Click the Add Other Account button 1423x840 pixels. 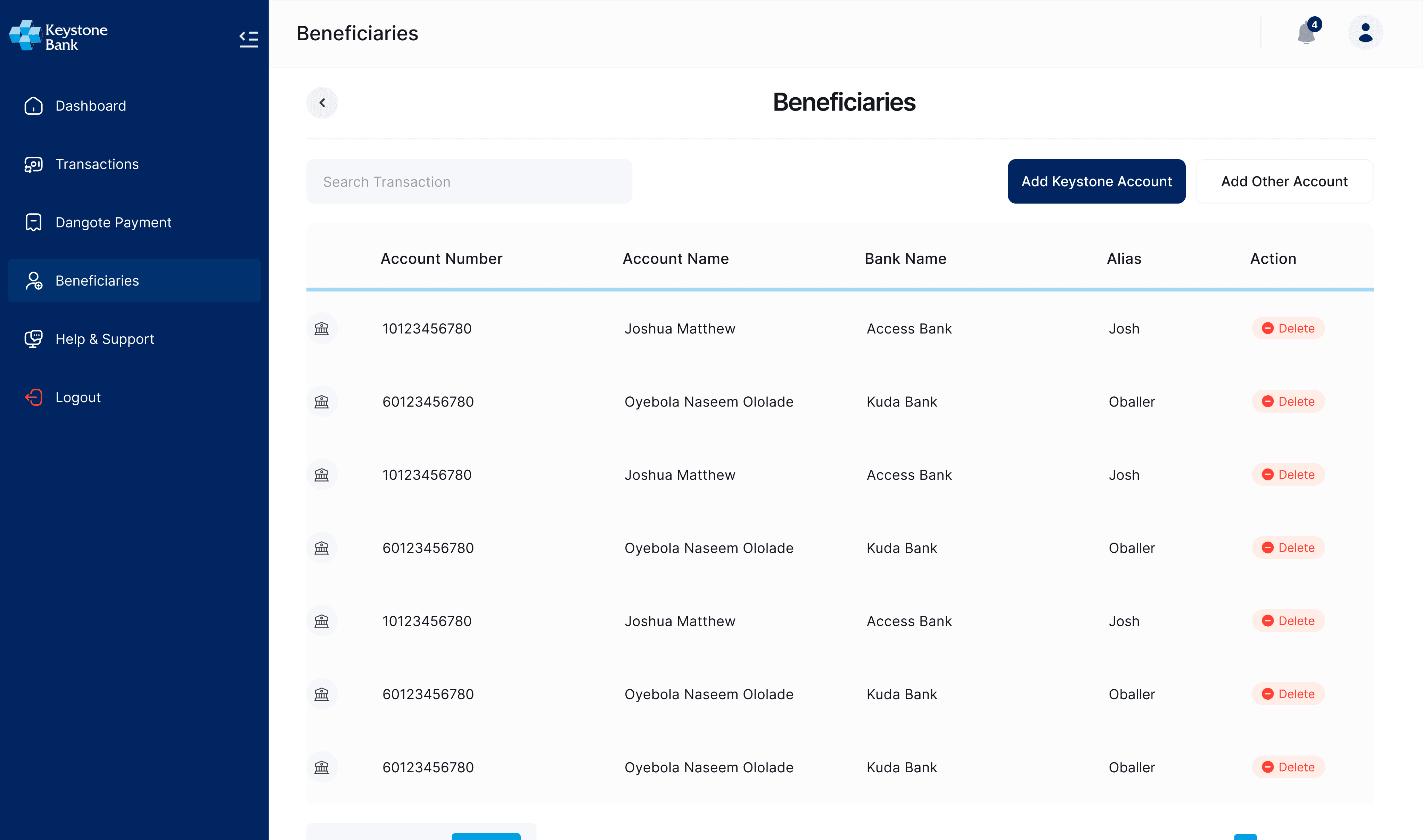1284,181
